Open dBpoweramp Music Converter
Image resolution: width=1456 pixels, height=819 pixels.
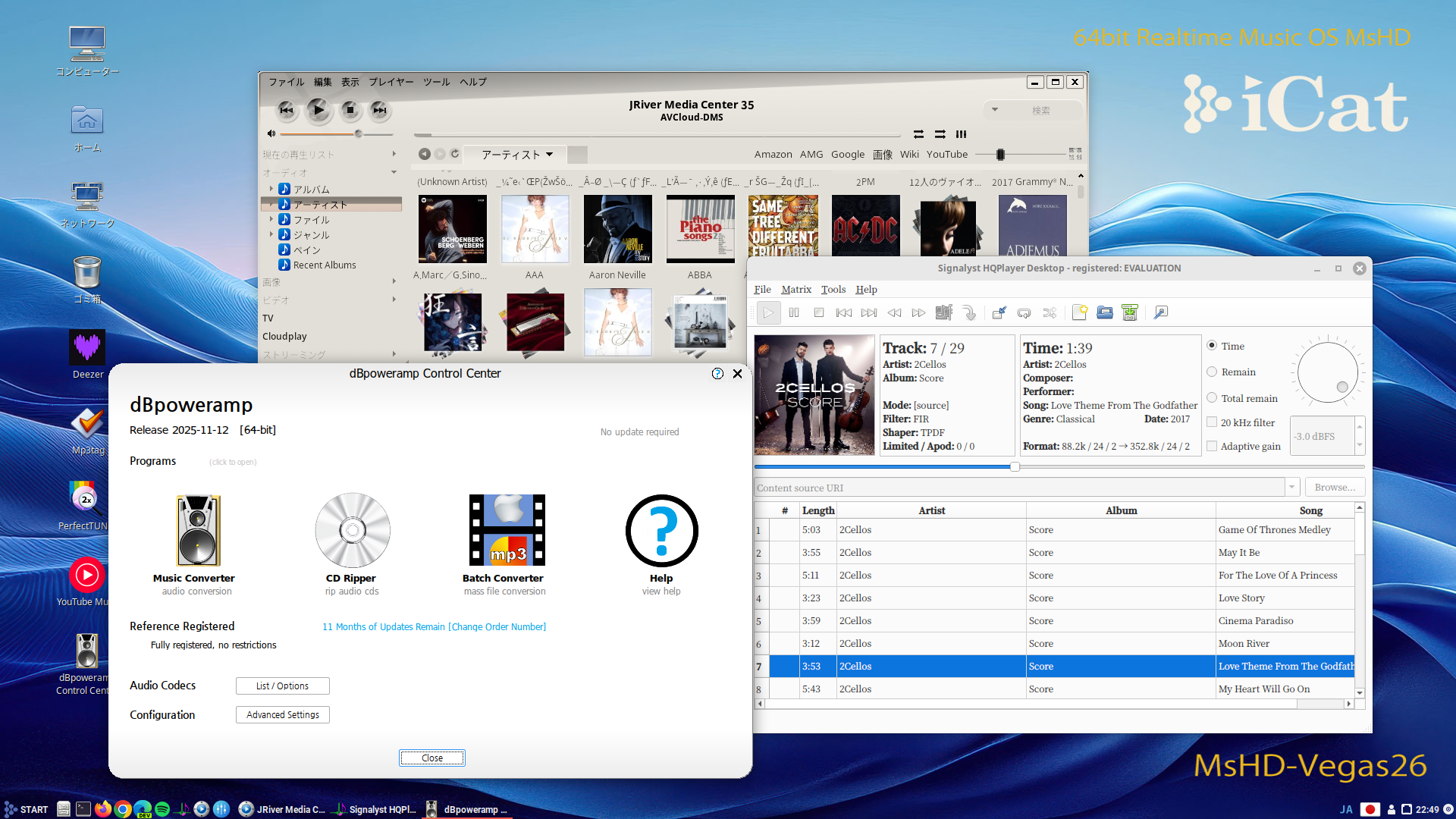[x=197, y=531]
